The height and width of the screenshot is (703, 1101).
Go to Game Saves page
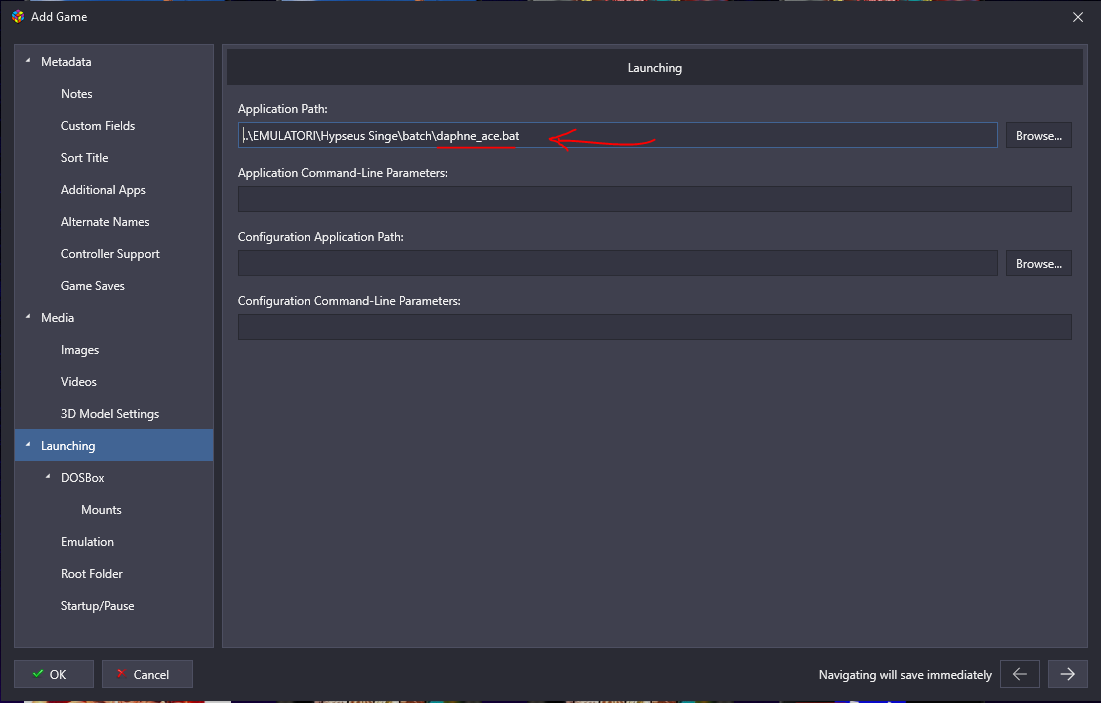pos(93,286)
